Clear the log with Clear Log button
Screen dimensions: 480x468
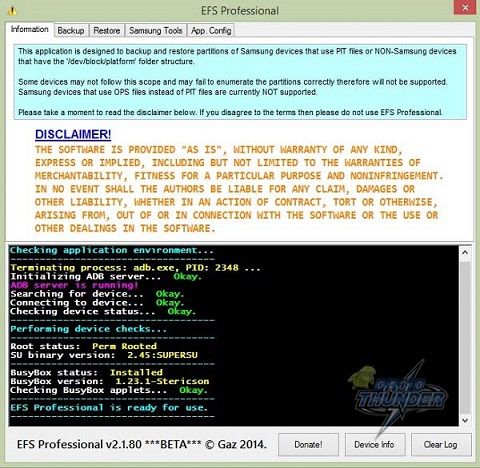[441, 445]
